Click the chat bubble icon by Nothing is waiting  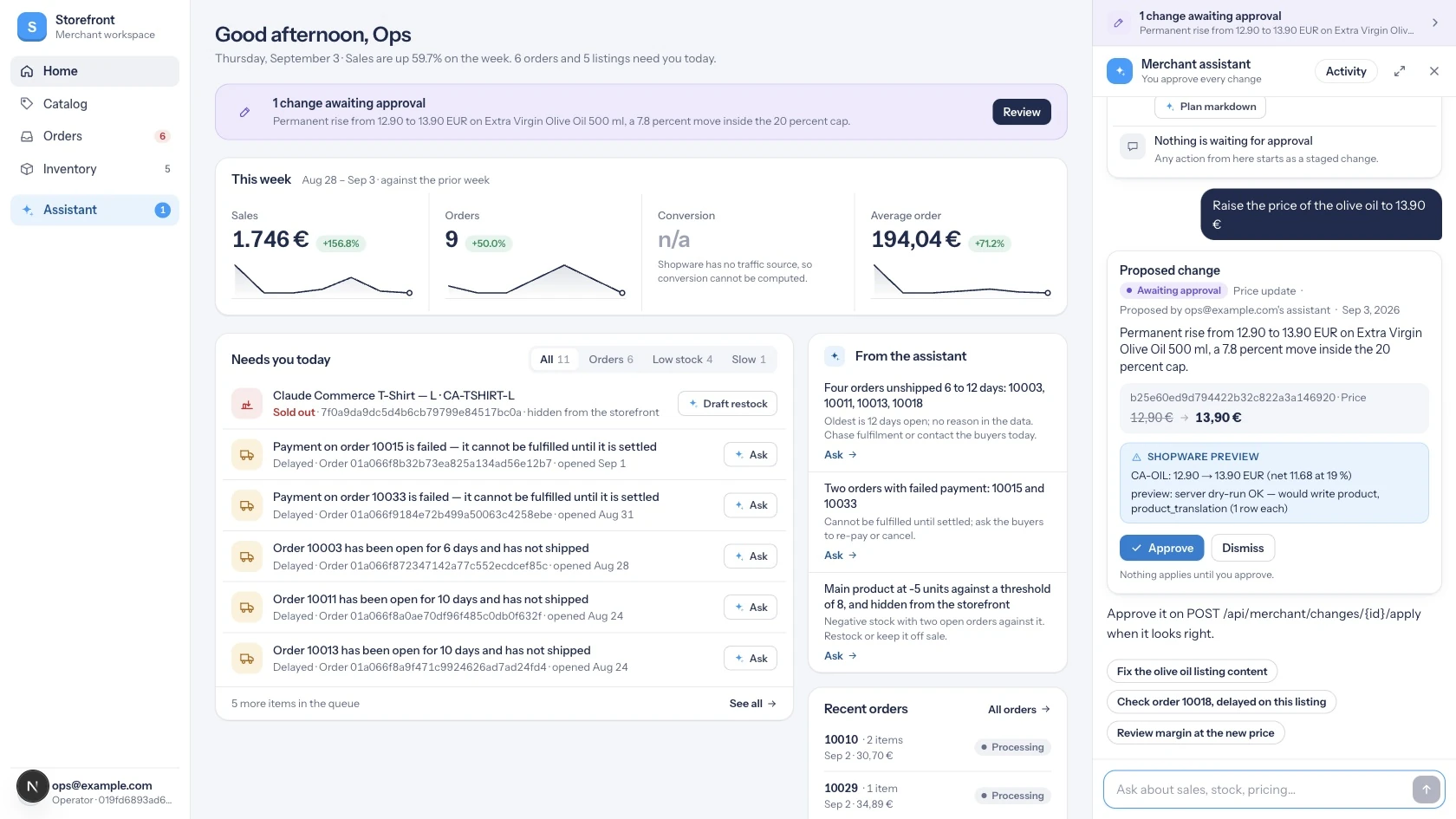click(1133, 146)
